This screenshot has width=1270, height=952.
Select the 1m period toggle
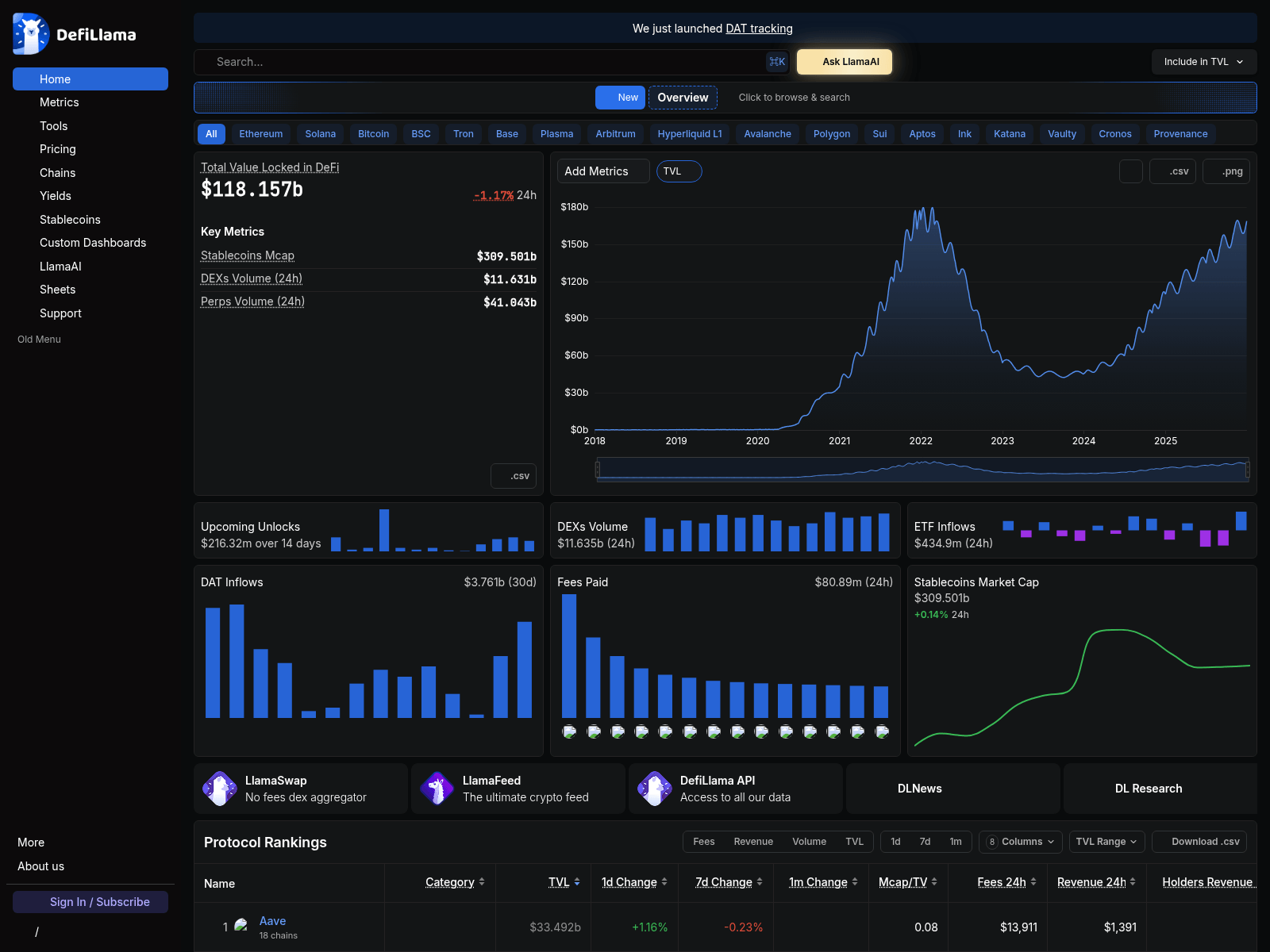[956, 842]
